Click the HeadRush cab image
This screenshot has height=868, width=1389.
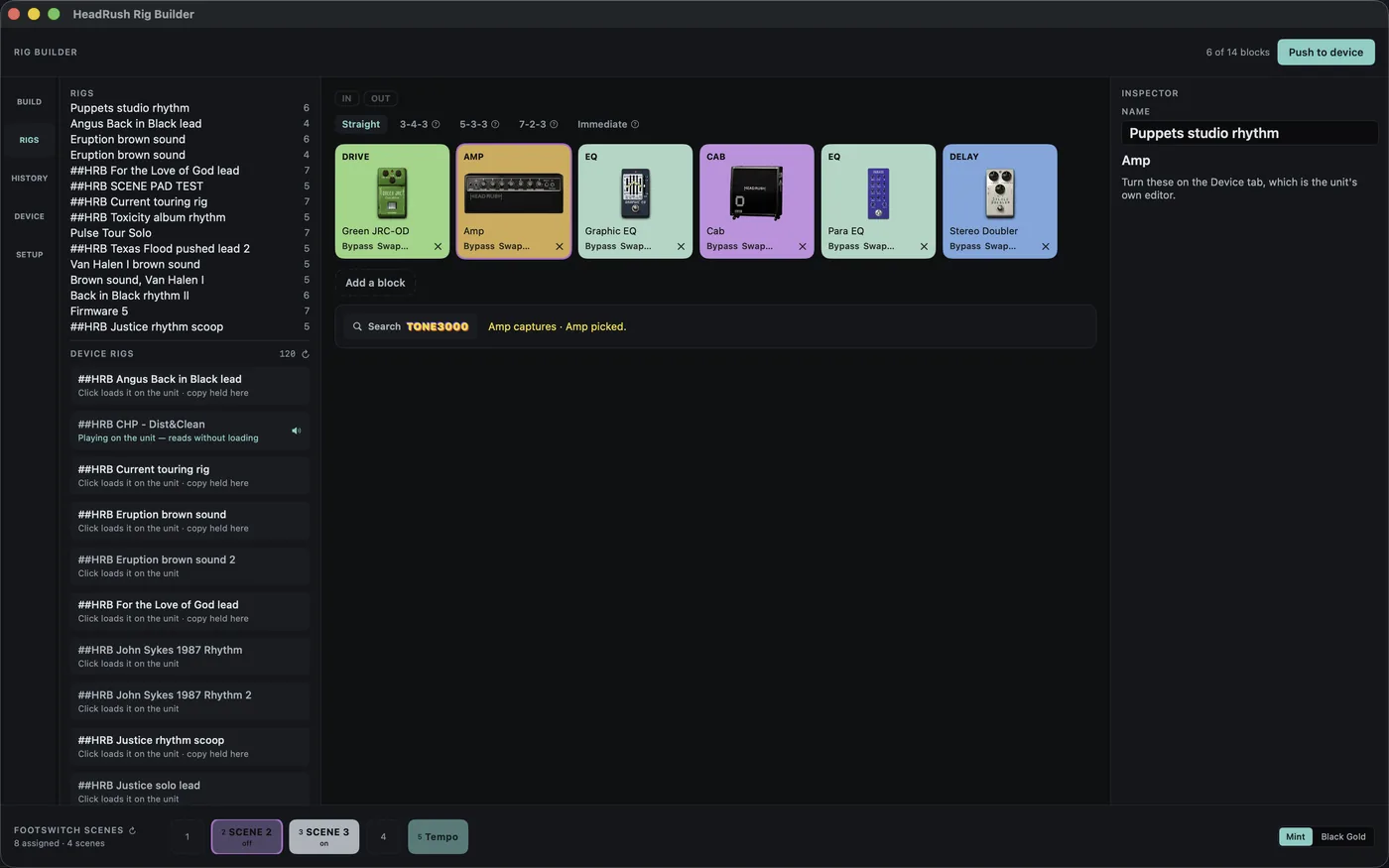[757, 192]
